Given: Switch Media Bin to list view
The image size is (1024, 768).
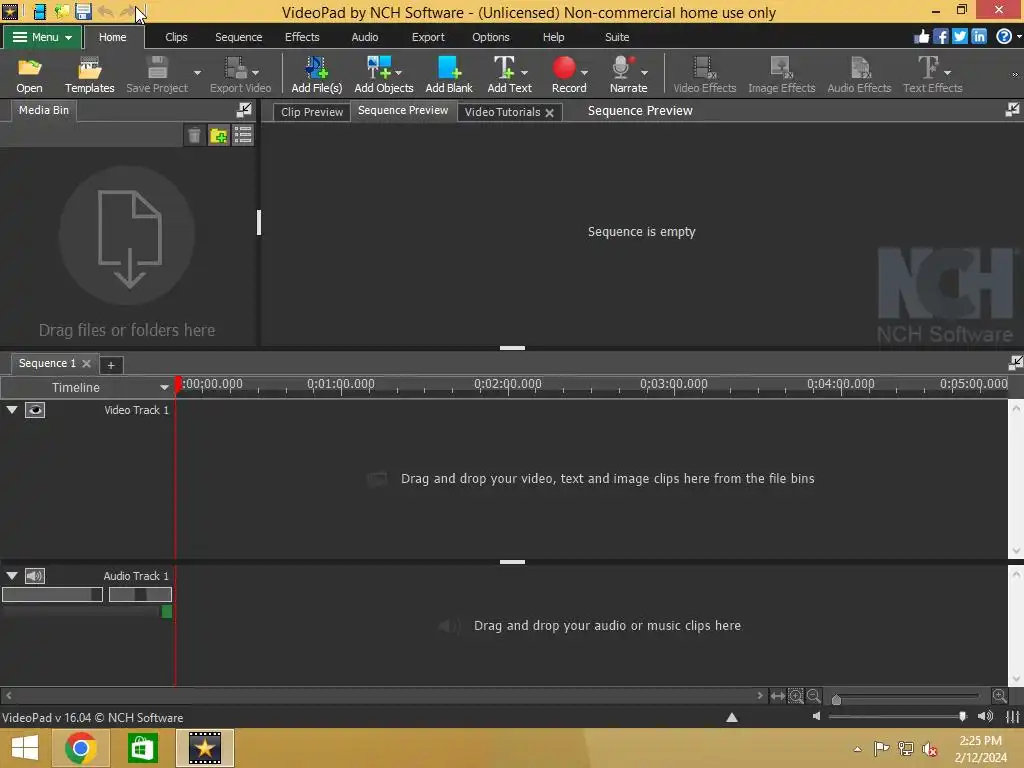Looking at the screenshot, I should [243, 136].
